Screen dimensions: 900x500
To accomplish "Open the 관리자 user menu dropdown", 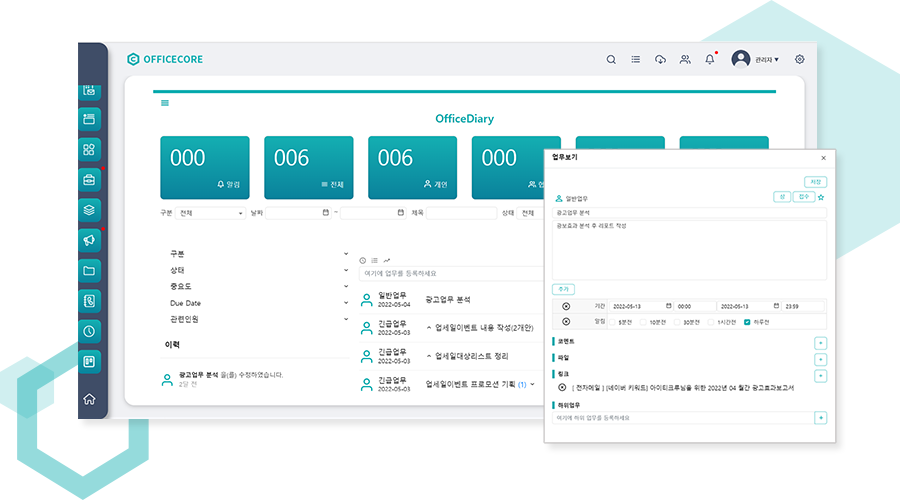I will tap(755, 60).
